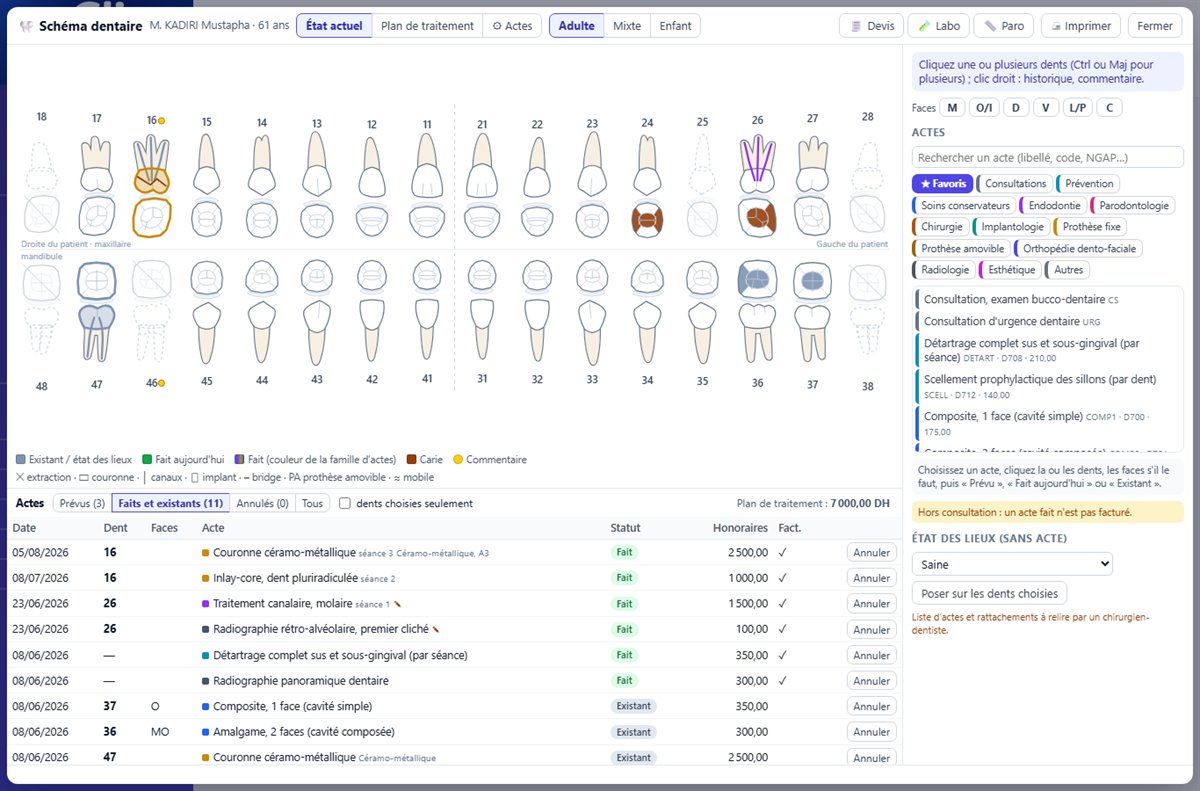The width and height of the screenshot is (1200, 791).
Task: Select the side view of lower tooth 41
Action: [x=427, y=332]
